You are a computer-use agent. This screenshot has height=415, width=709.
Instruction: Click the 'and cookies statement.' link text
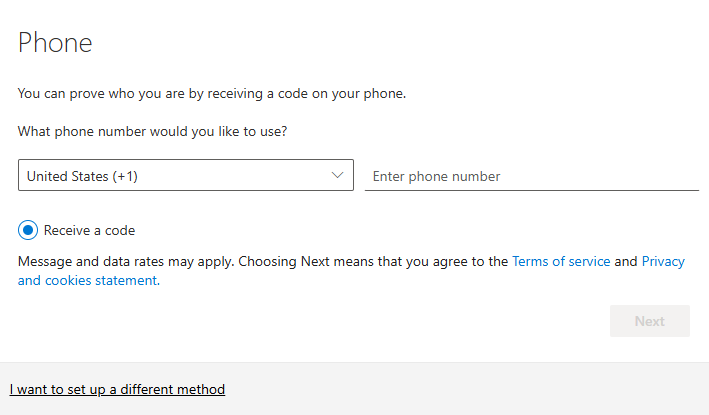89,280
